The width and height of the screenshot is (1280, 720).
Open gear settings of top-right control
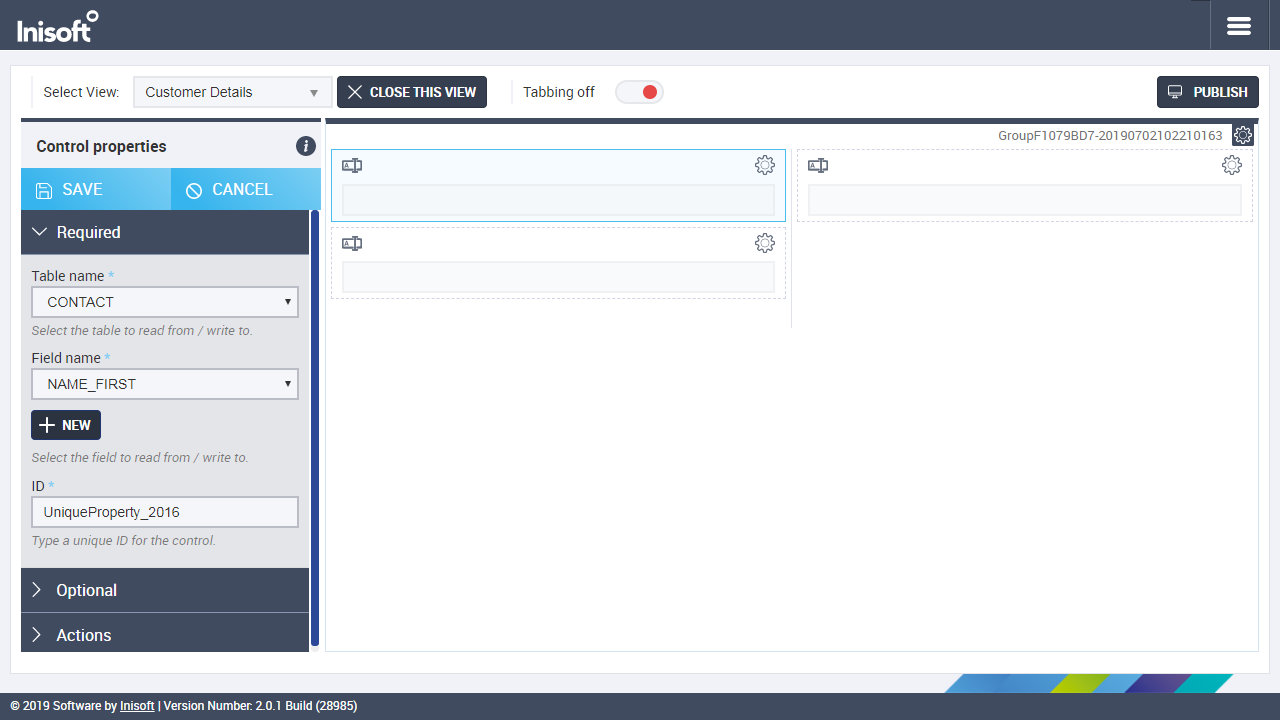click(x=1232, y=165)
